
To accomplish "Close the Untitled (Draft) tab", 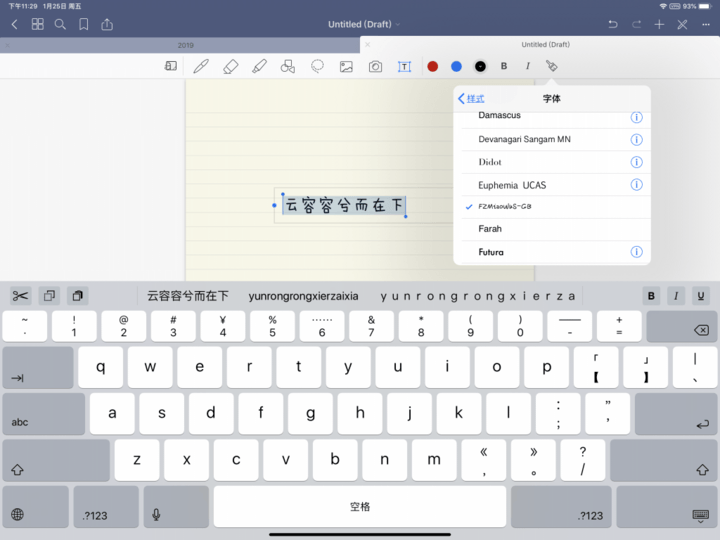I will [367, 45].
